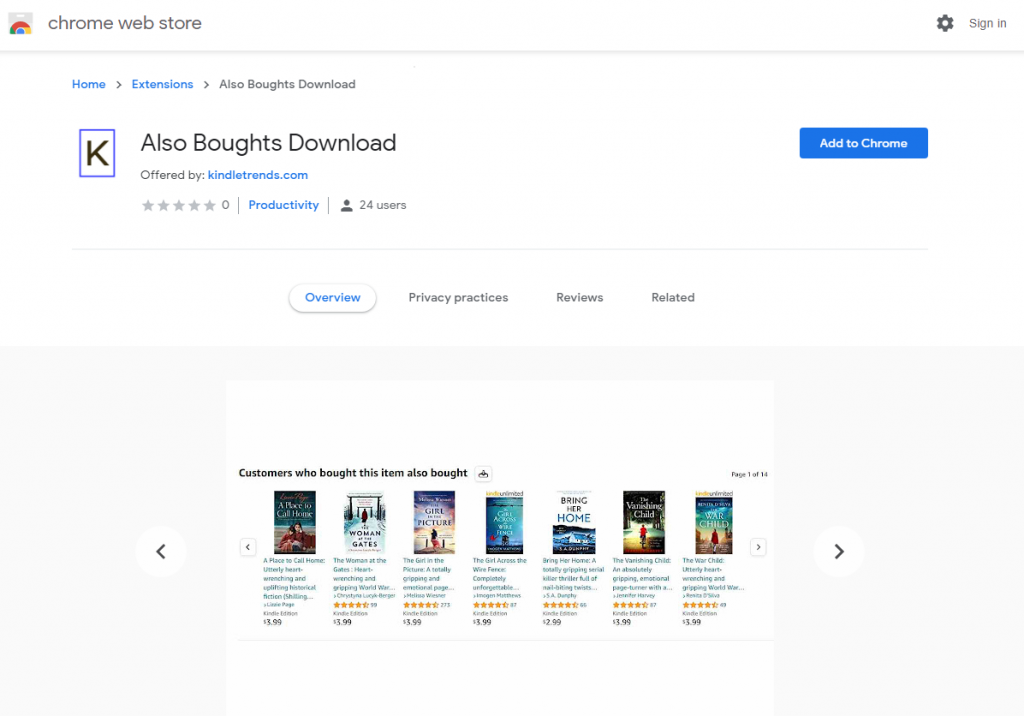Click 'The War Child' book cover
Viewport: 1024px width, 716px height.
pyautogui.click(x=714, y=525)
